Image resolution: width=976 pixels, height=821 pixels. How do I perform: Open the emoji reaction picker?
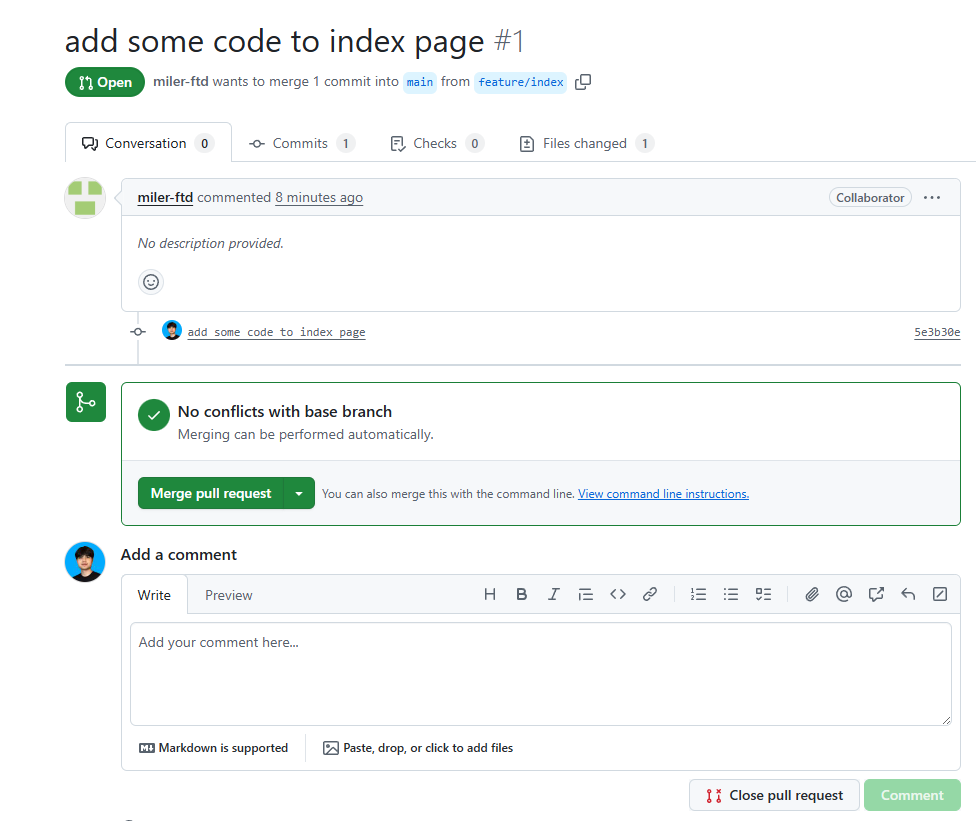point(151,282)
